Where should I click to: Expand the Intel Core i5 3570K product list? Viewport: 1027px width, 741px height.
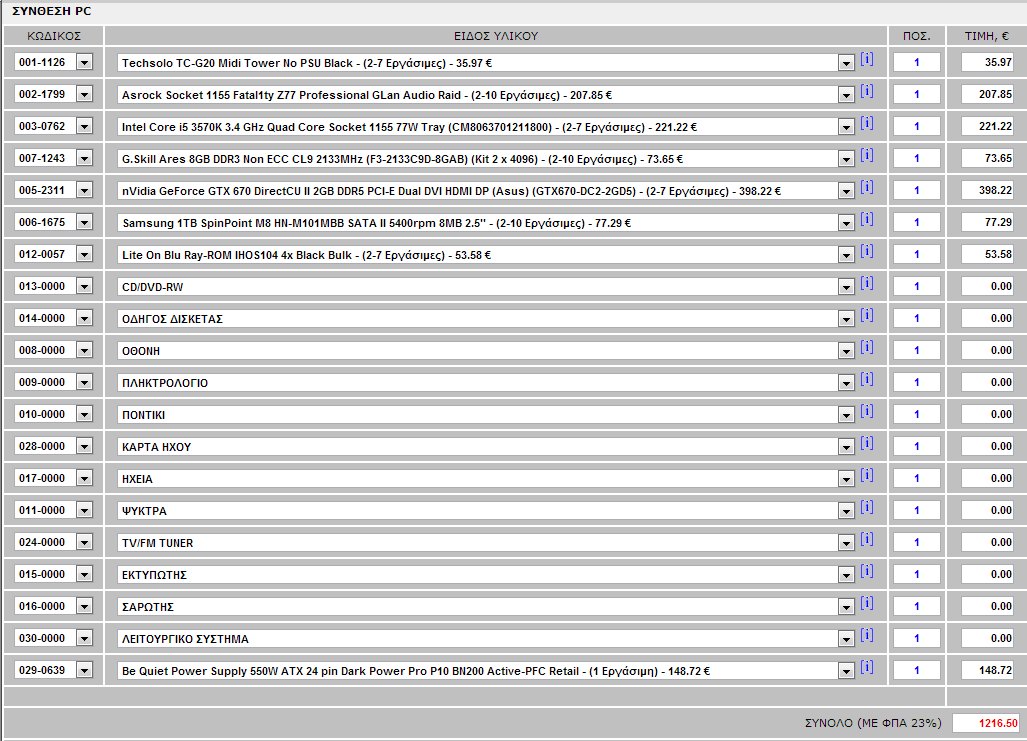pyautogui.click(x=846, y=127)
